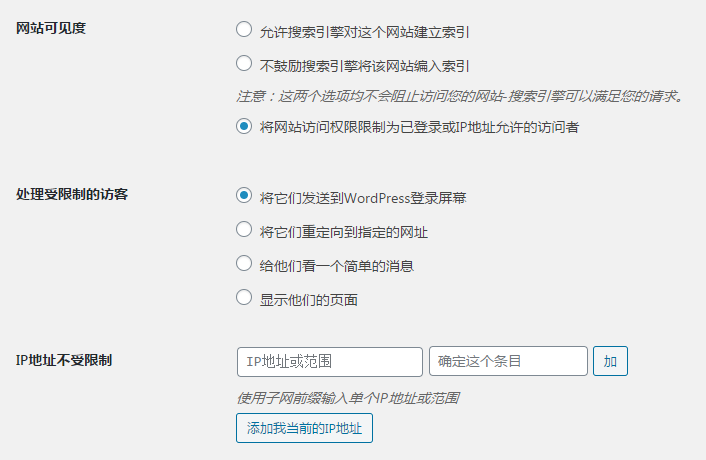Click the IP地址不受限制 section heading
The width and height of the screenshot is (706, 460).
[x=64, y=359]
